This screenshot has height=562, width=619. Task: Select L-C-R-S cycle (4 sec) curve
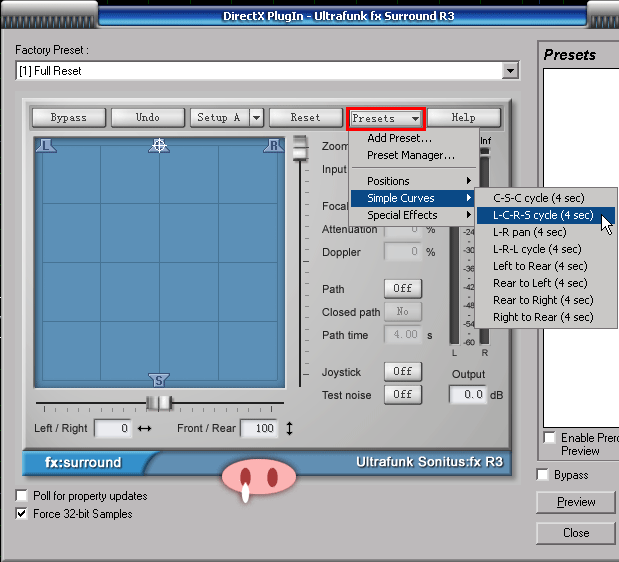click(x=546, y=215)
